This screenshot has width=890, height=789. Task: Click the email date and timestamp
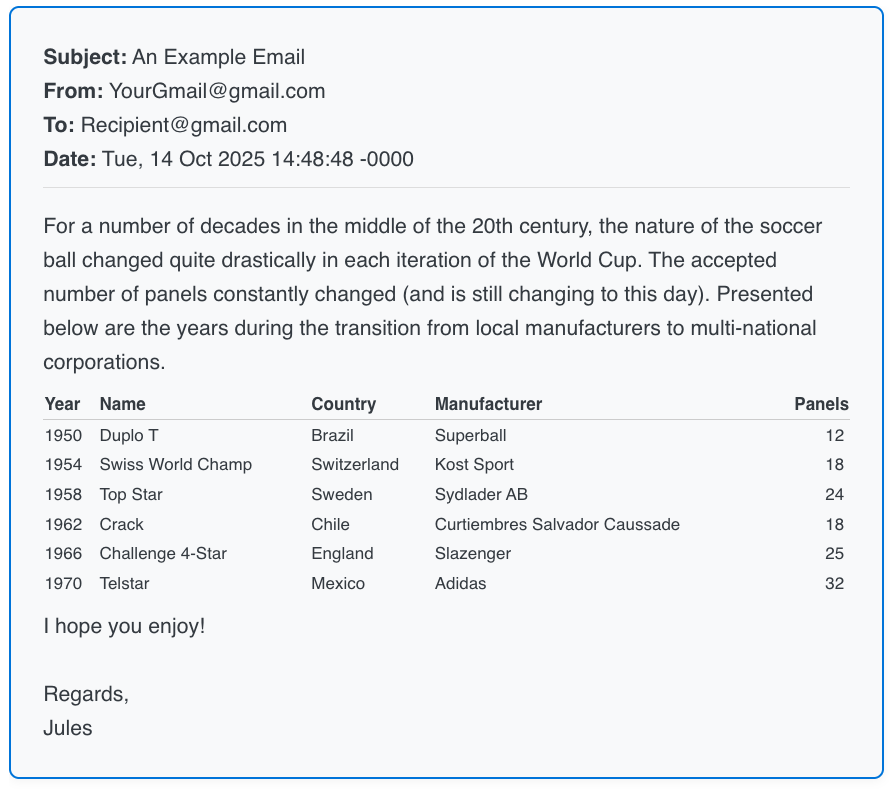258,159
